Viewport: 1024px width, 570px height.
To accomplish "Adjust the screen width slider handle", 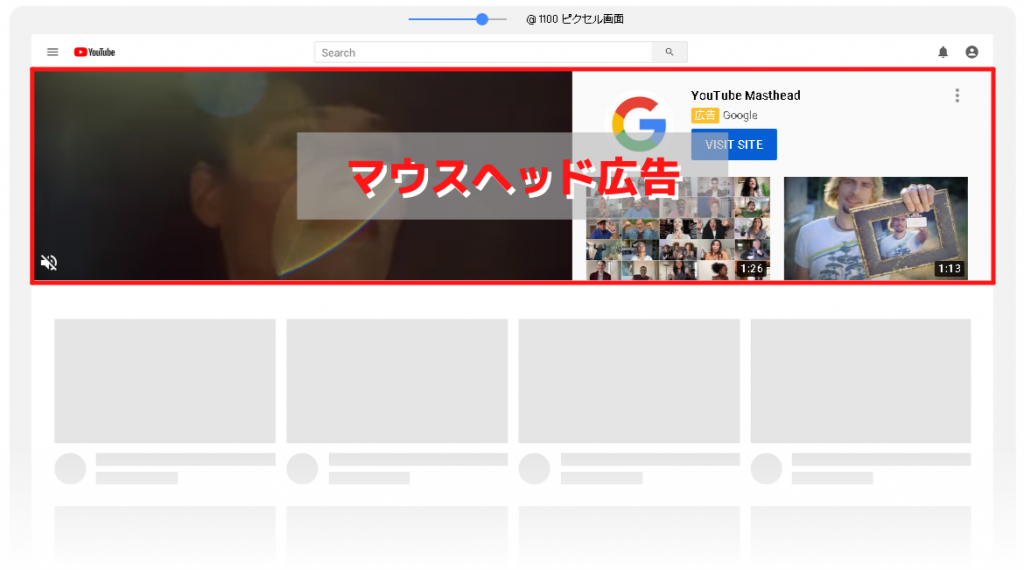I will point(482,19).
